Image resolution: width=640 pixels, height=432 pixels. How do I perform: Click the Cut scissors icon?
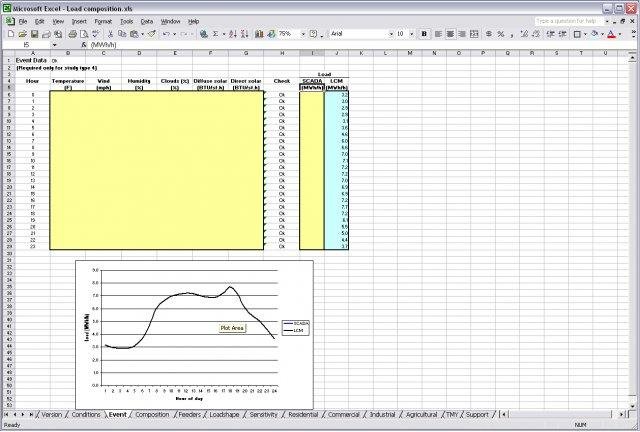pyautogui.click(x=110, y=34)
